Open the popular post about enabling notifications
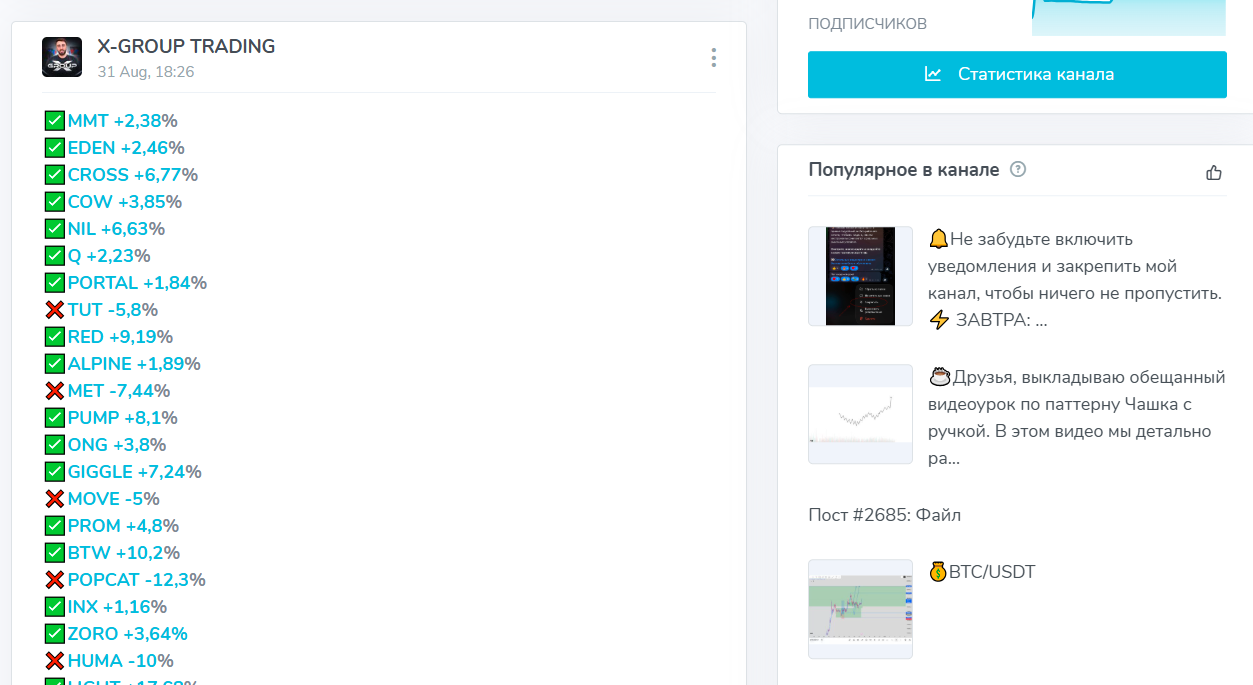 click(1075, 280)
